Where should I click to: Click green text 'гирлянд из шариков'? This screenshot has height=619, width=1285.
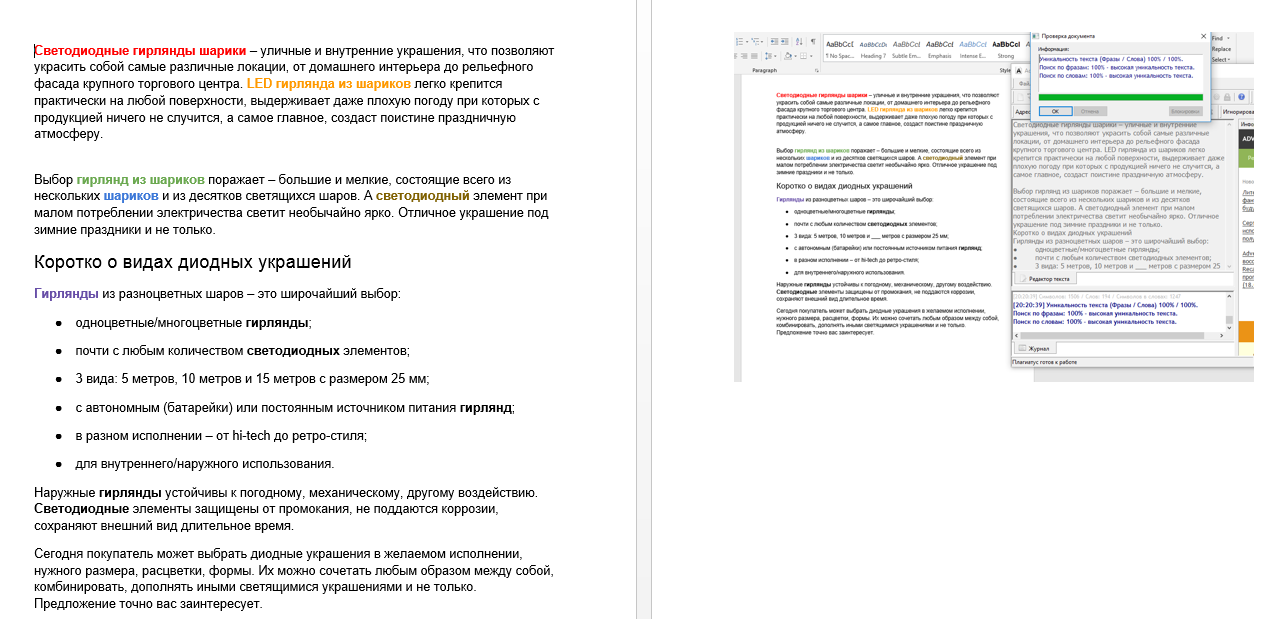[x=141, y=180]
